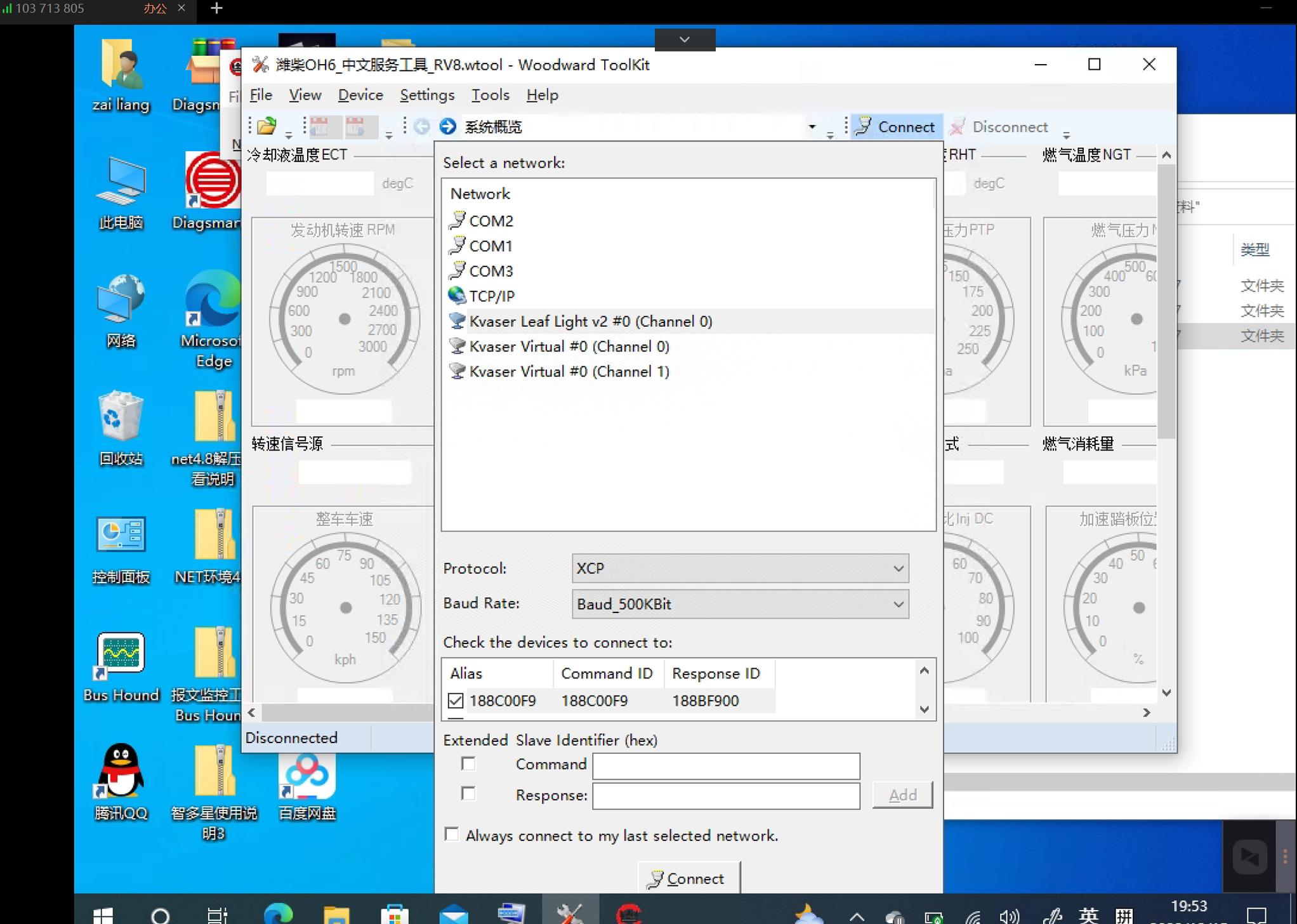
Task: Click the remote session top dropdown chevron
Action: [x=685, y=39]
